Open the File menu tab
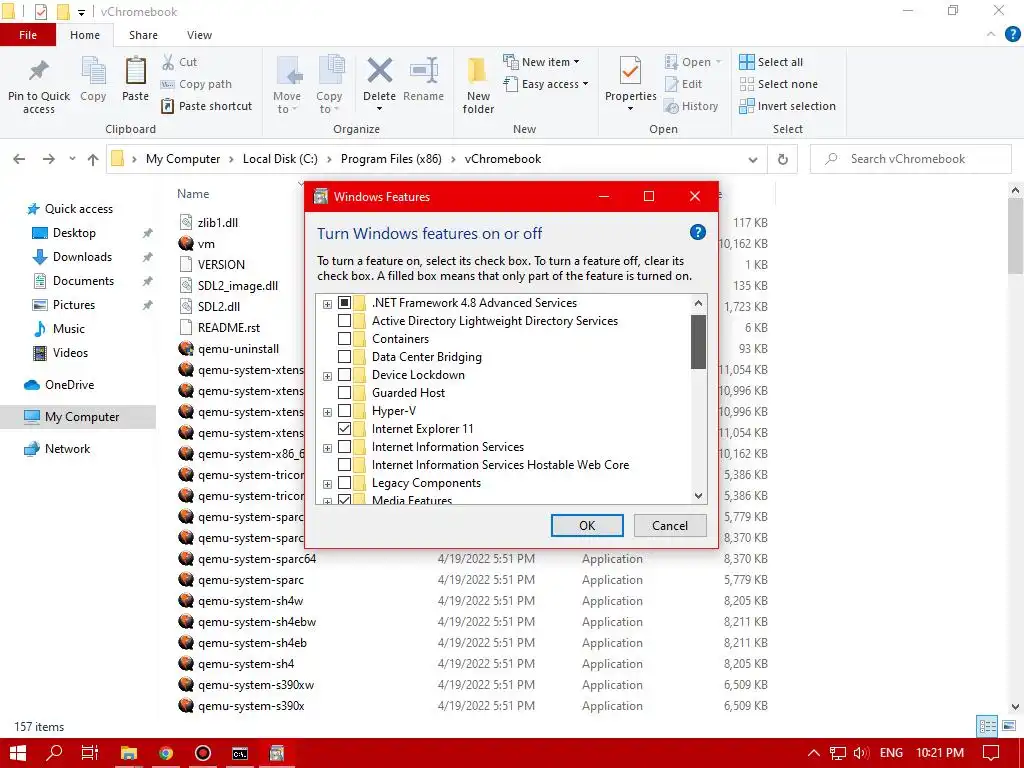 tap(28, 35)
